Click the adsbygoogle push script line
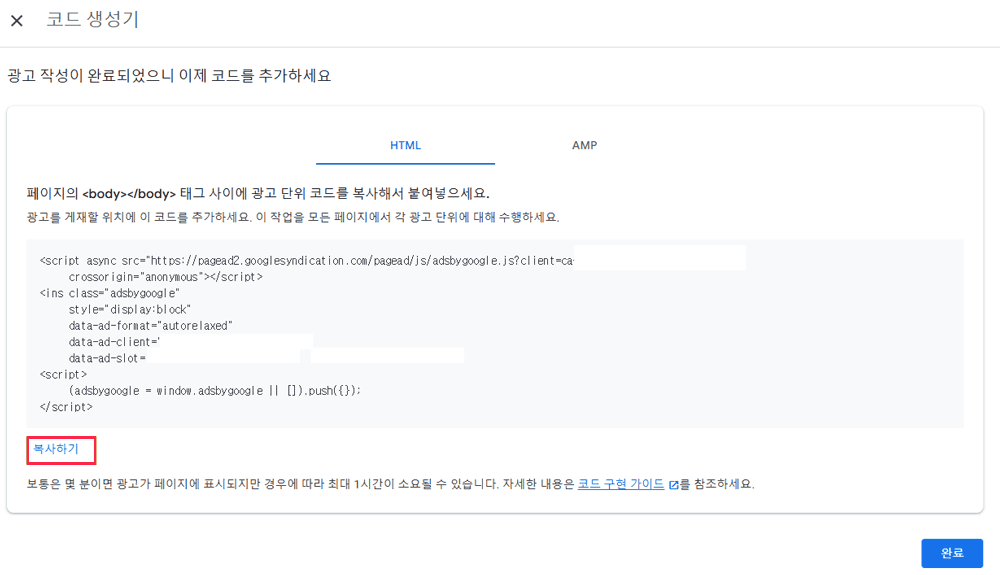This screenshot has height=575, width=1000. (x=214, y=391)
